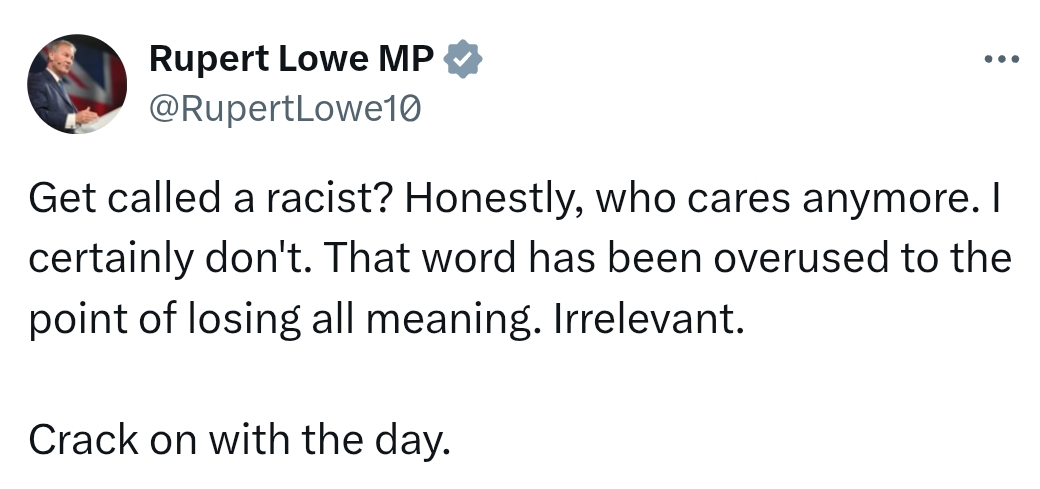Click the phrase 'point of losing' in tweet
This screenshot has width=1040, height=489.
coord(164,321)
